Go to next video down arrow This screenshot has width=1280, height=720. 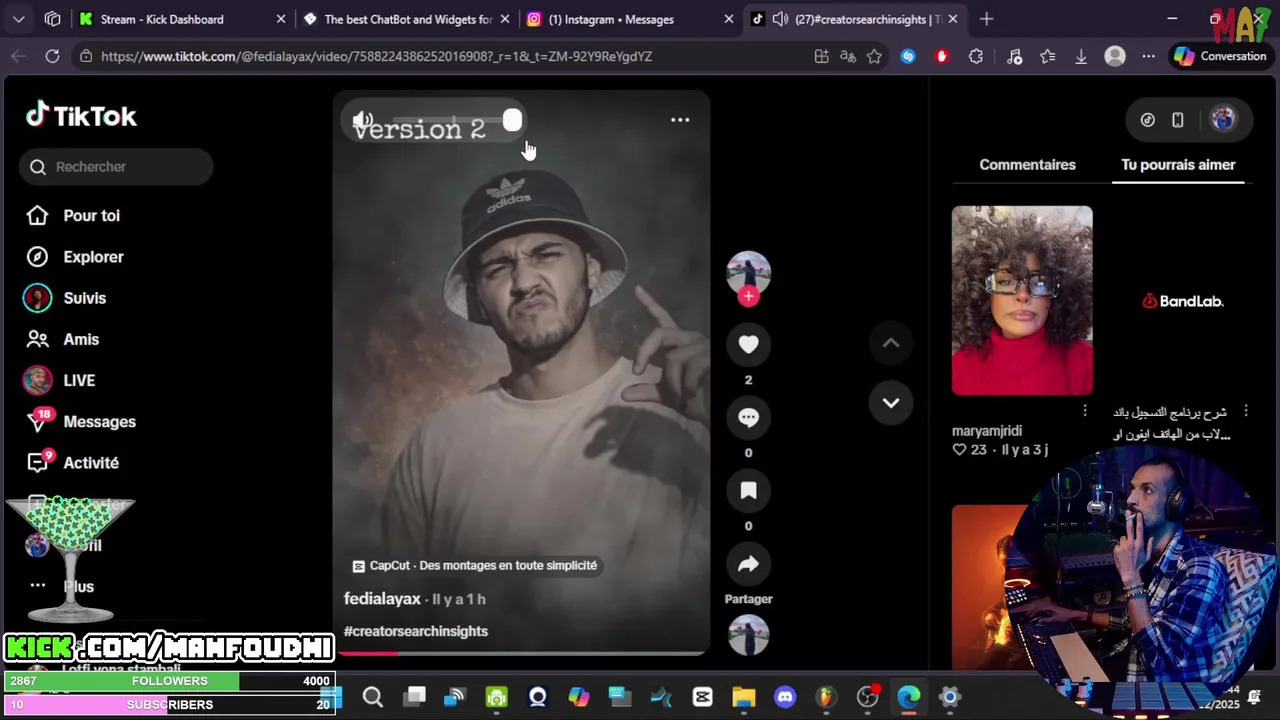890,402
